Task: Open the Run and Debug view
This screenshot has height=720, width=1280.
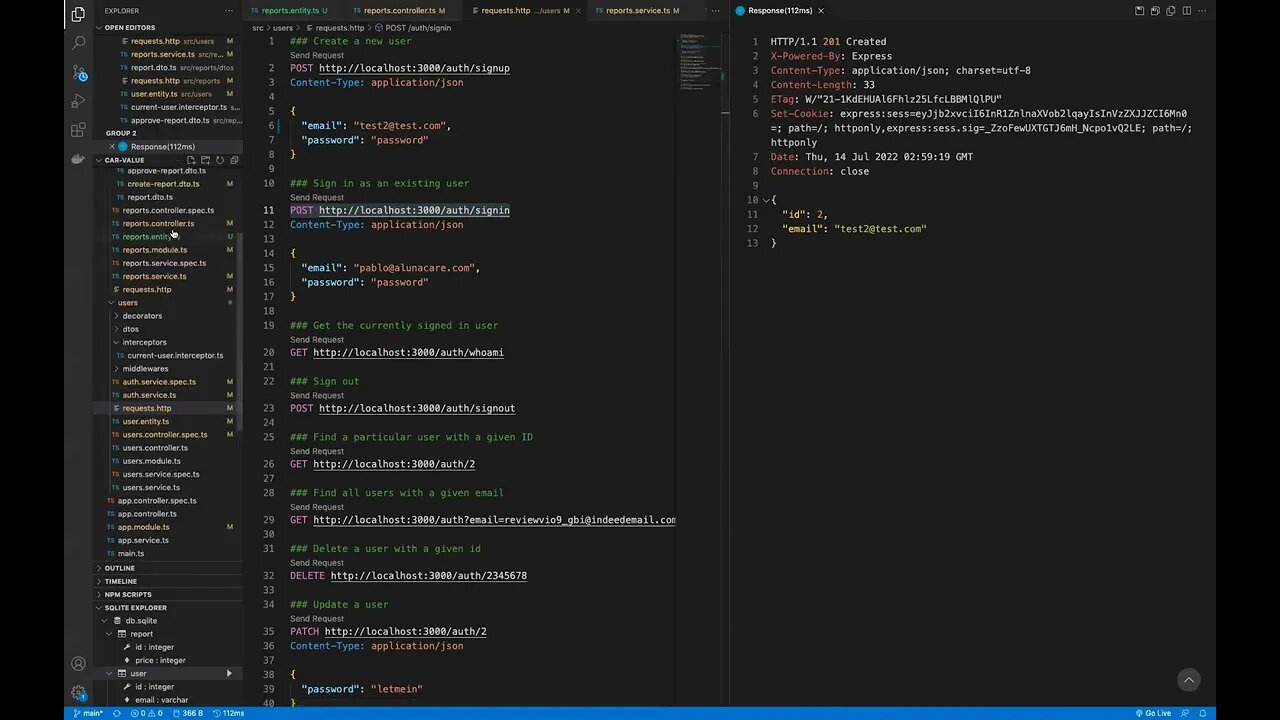Action: 78,101
